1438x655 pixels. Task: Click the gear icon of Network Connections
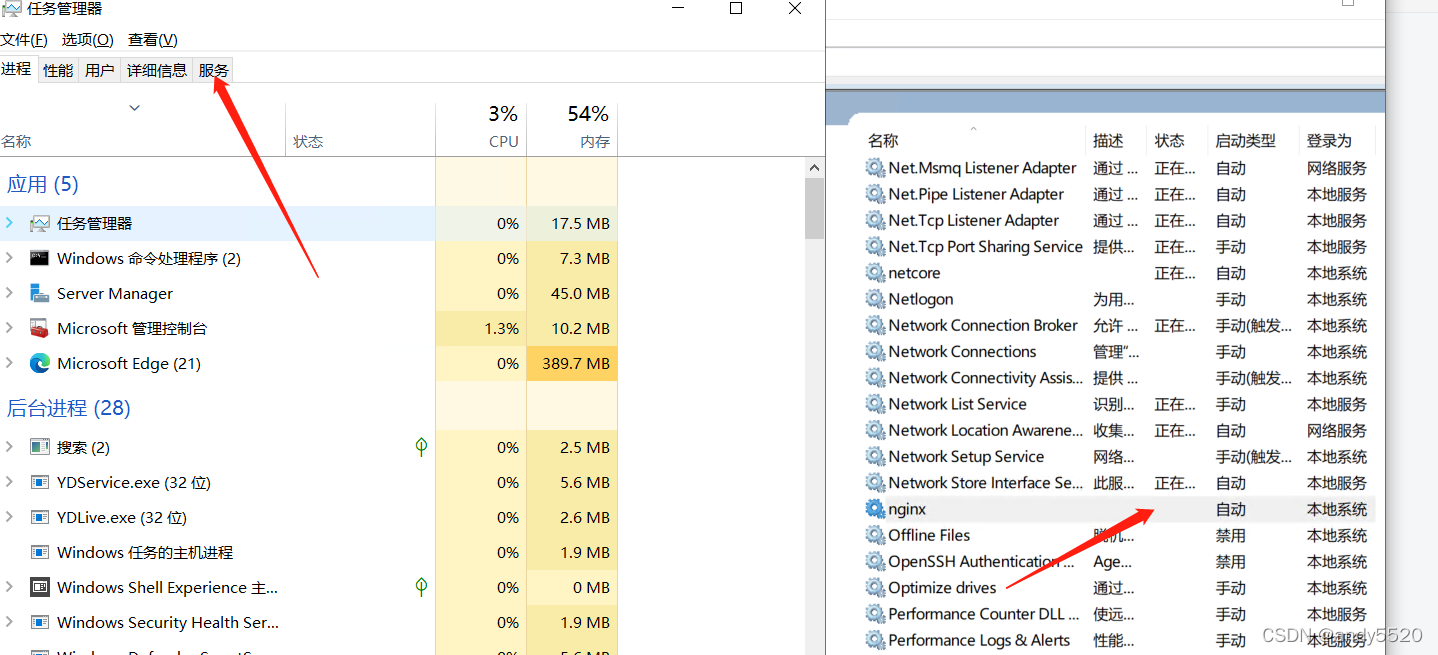pyautogui.click(x=875, y=351)
